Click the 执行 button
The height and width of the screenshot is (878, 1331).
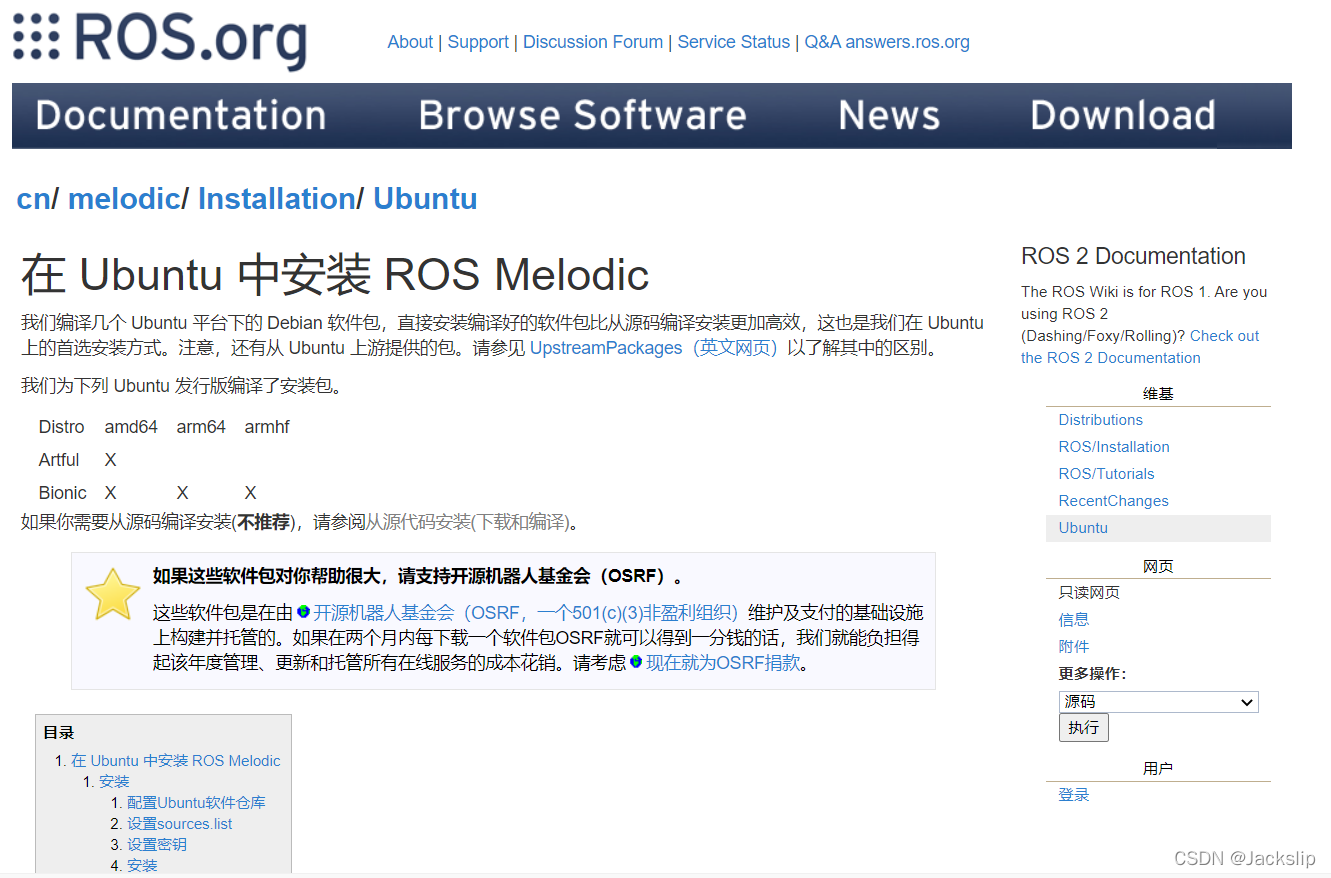coord(1083,727)
